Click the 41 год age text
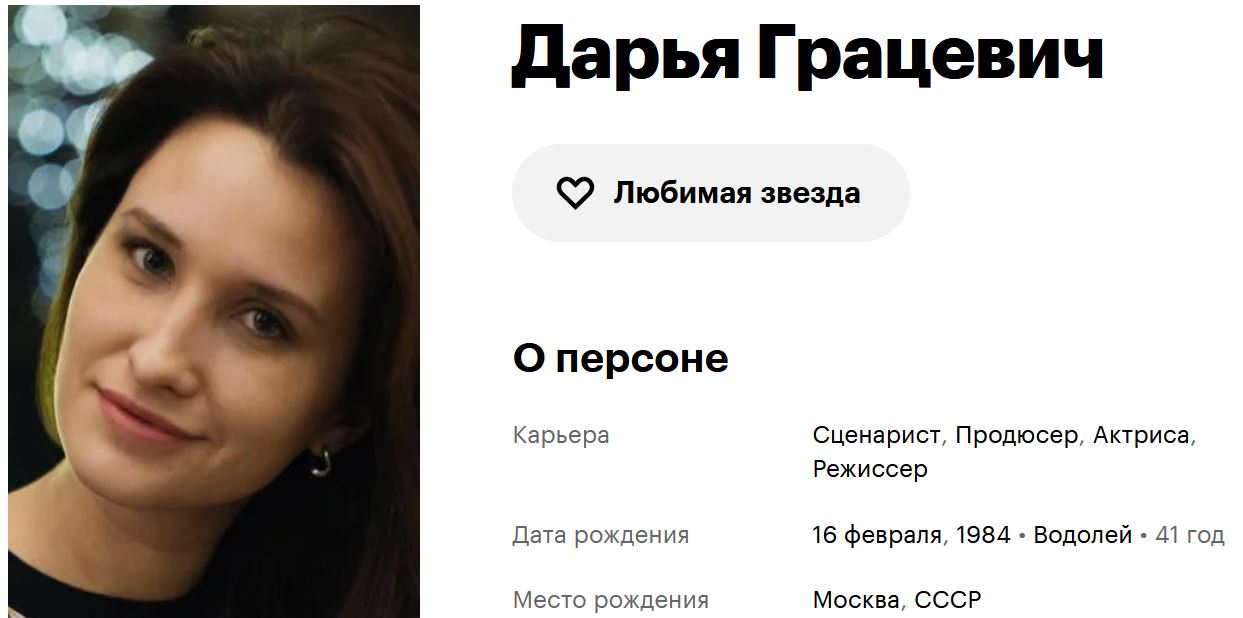The width and height of the screenshot is (1243, 618). click(x=1190, y=535)
